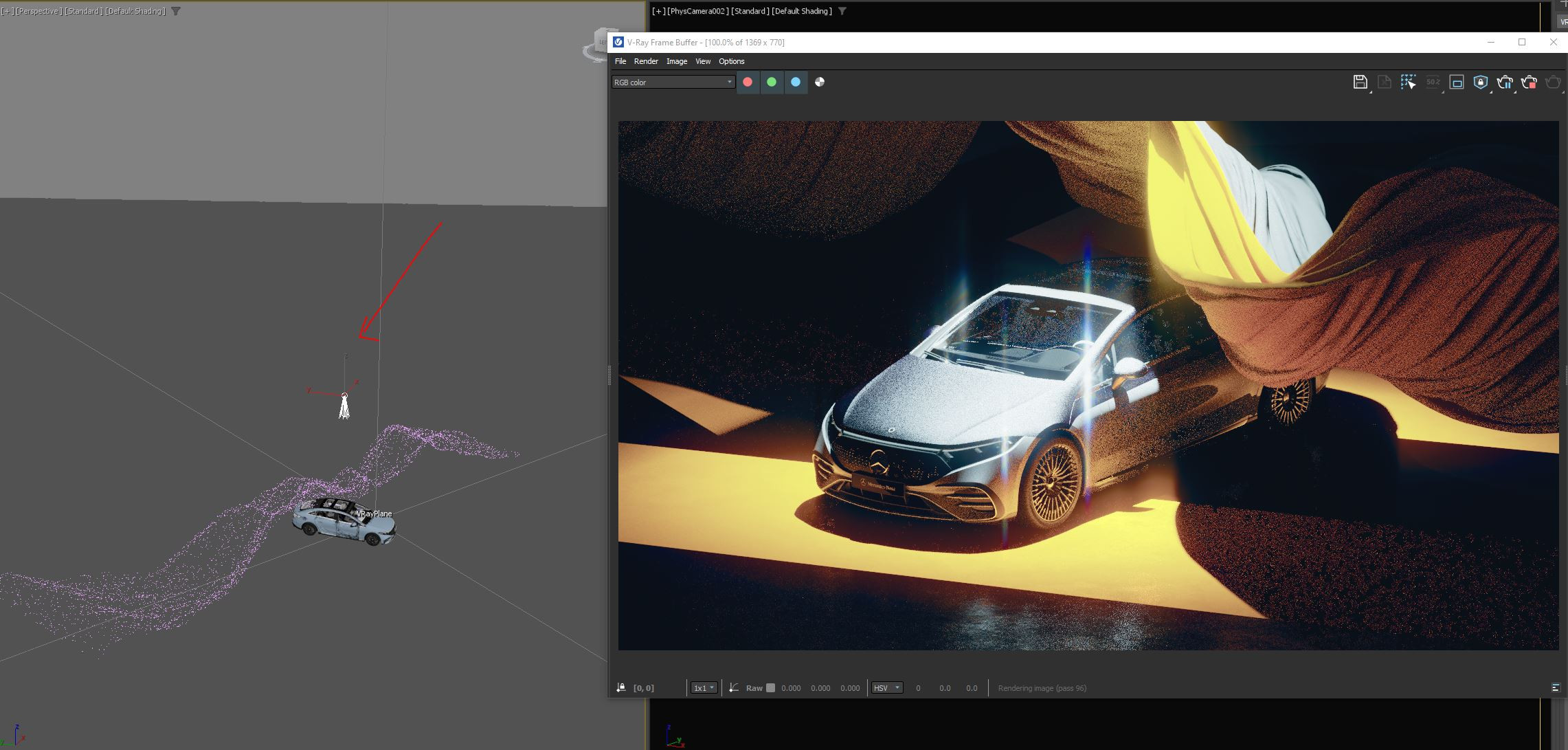Viewport: 1568px width, 750px height.
Task: Click the rendered car image in frame buffer
Action: [1088, 385]
